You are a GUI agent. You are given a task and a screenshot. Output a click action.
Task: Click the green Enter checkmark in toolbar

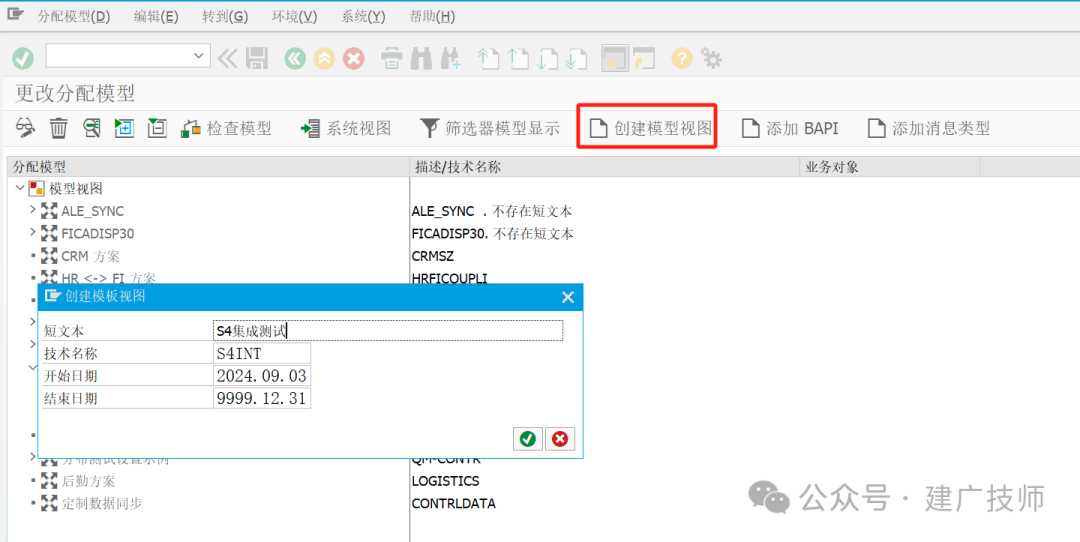click(x=23, y=59)
